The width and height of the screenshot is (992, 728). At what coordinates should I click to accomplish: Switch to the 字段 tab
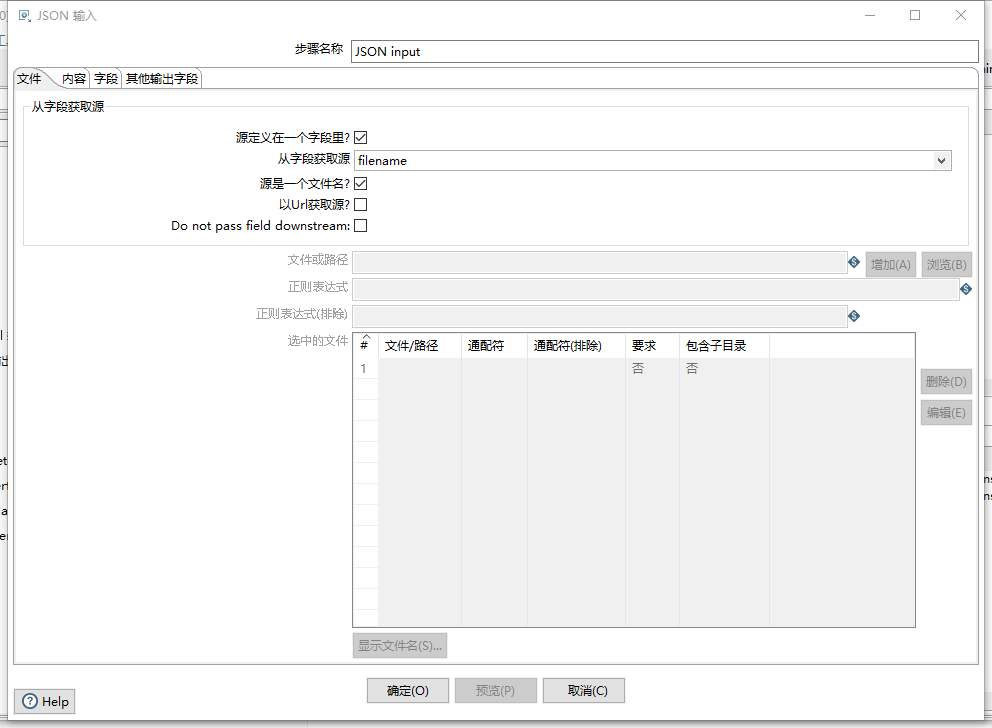point(105,77)
